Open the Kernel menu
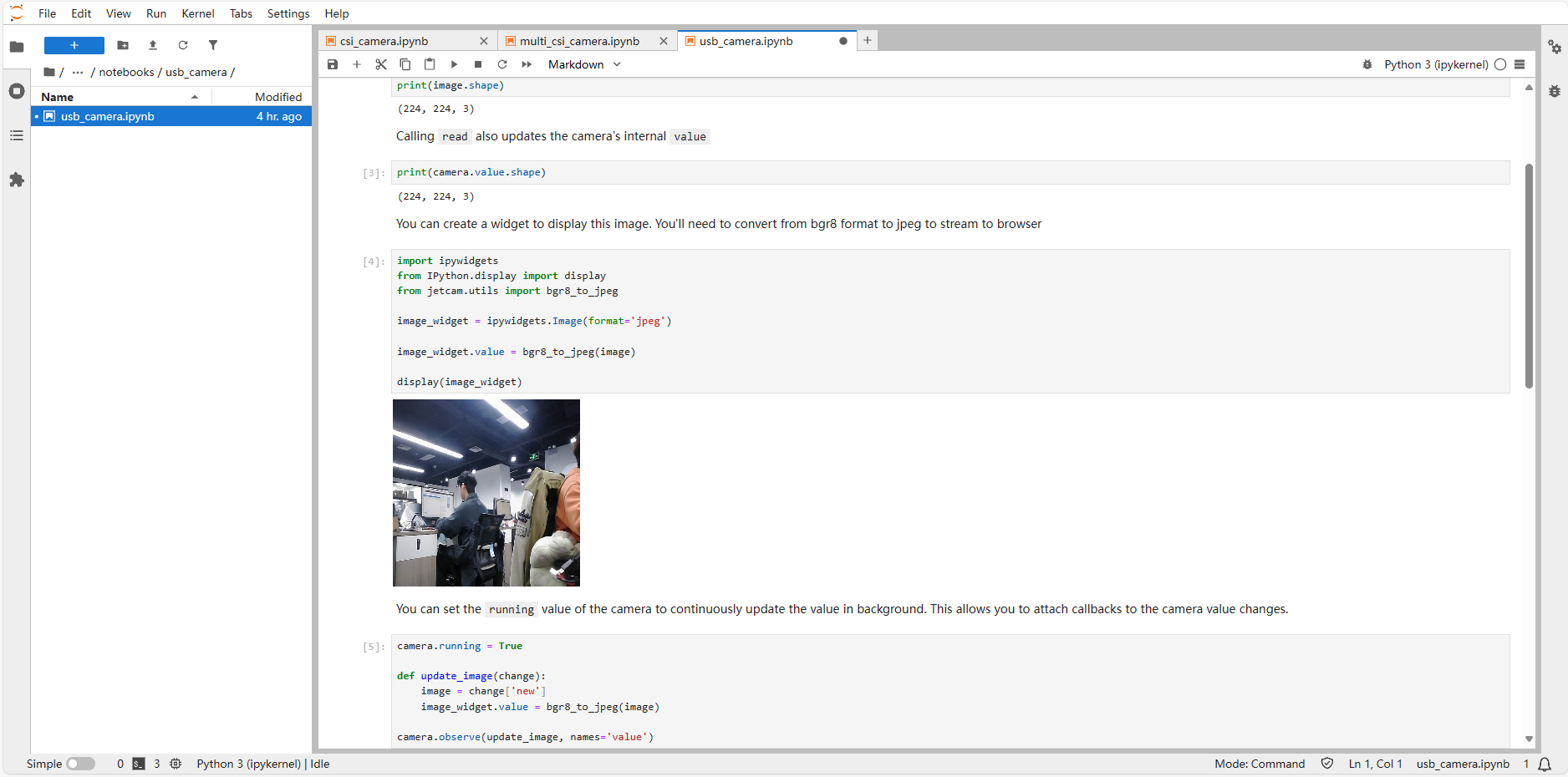This screenshot has width=1568, height=777. point(197,13)
